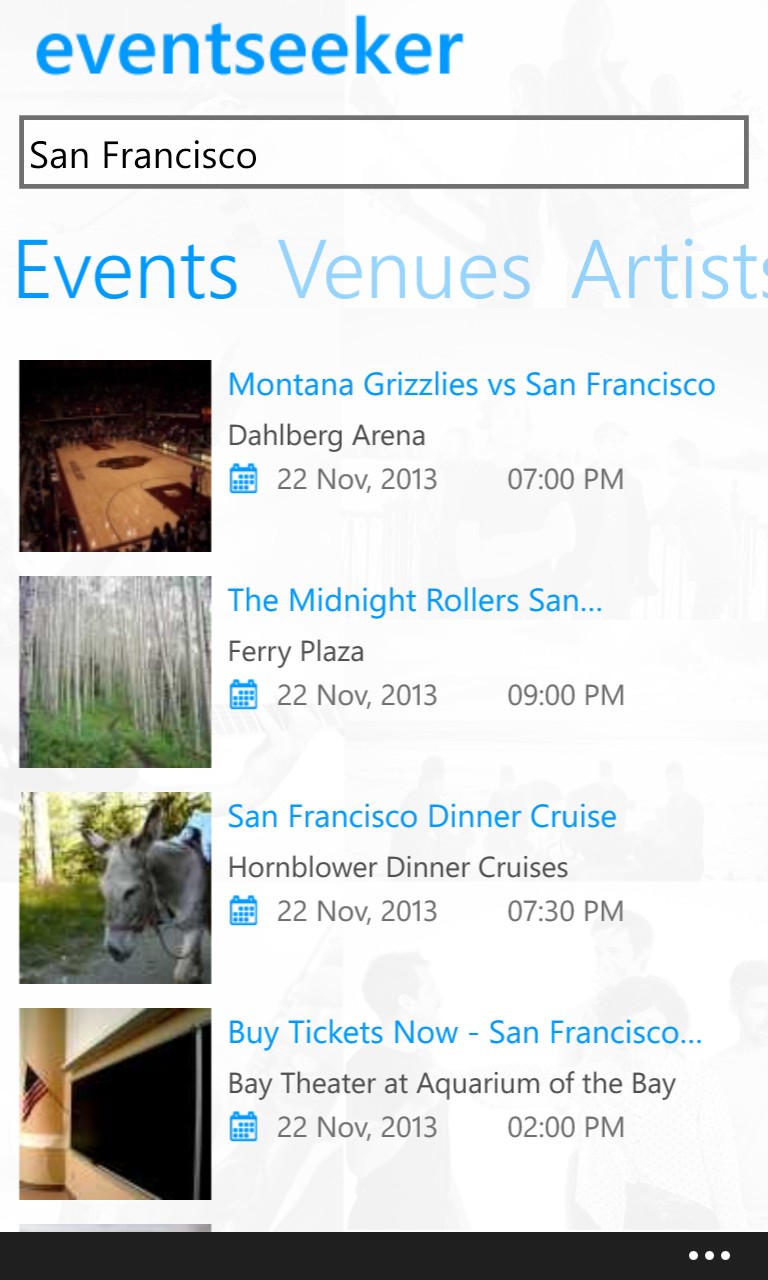Select the Events tab

tap(126, 270)
